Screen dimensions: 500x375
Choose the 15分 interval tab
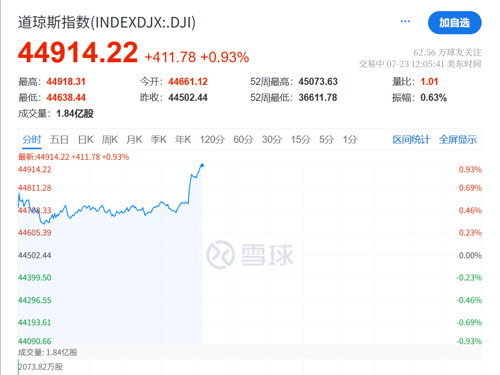pos(300,139)
